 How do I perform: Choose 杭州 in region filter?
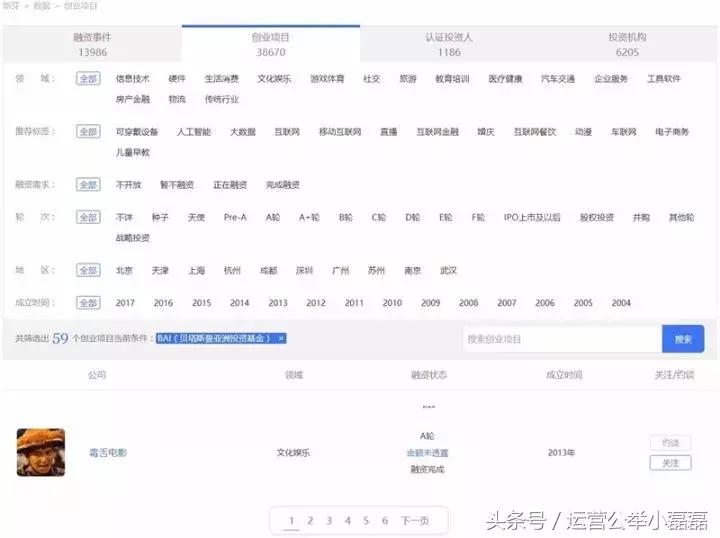click(232, 270)
